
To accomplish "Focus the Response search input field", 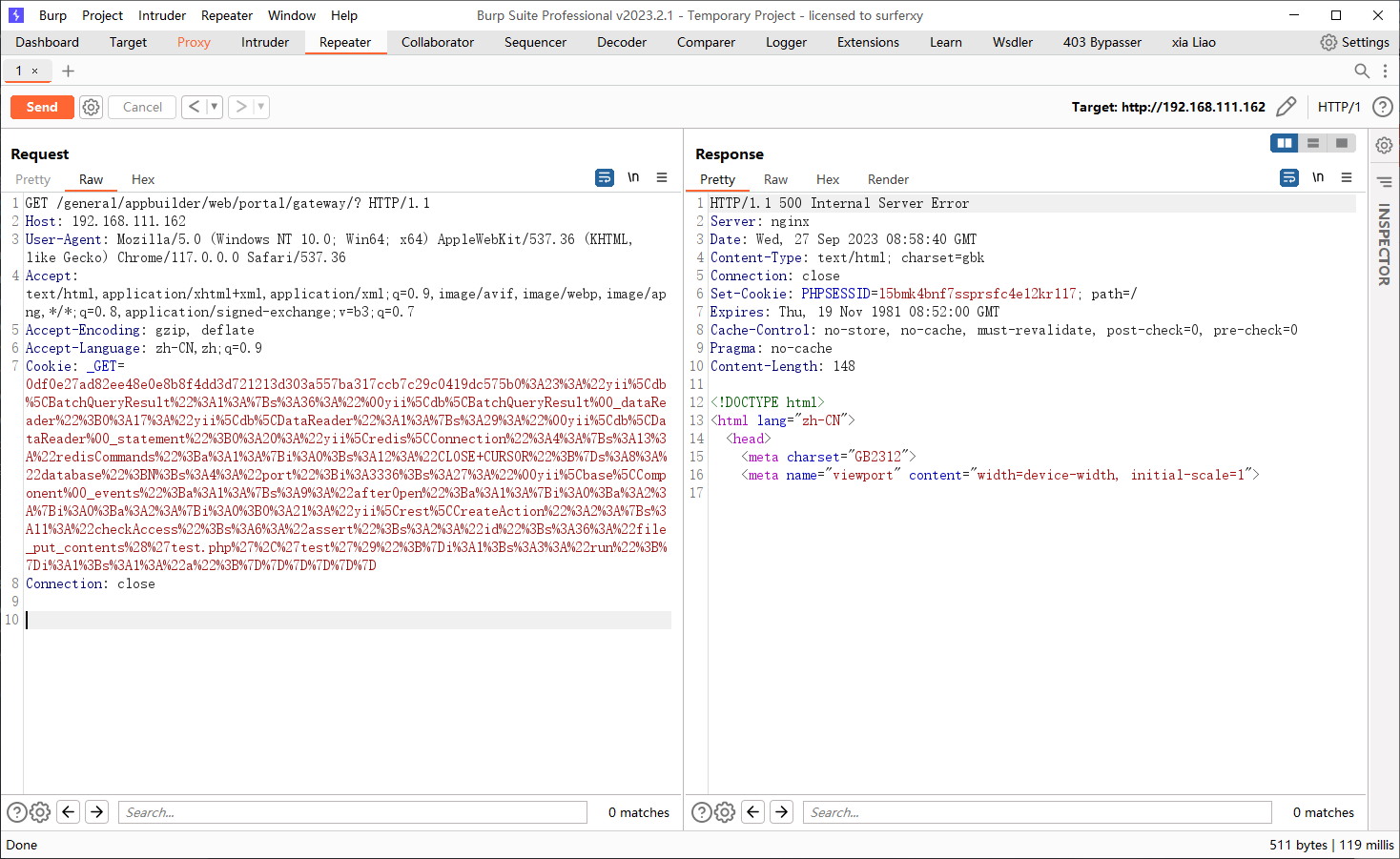I will coord(1038,812).
